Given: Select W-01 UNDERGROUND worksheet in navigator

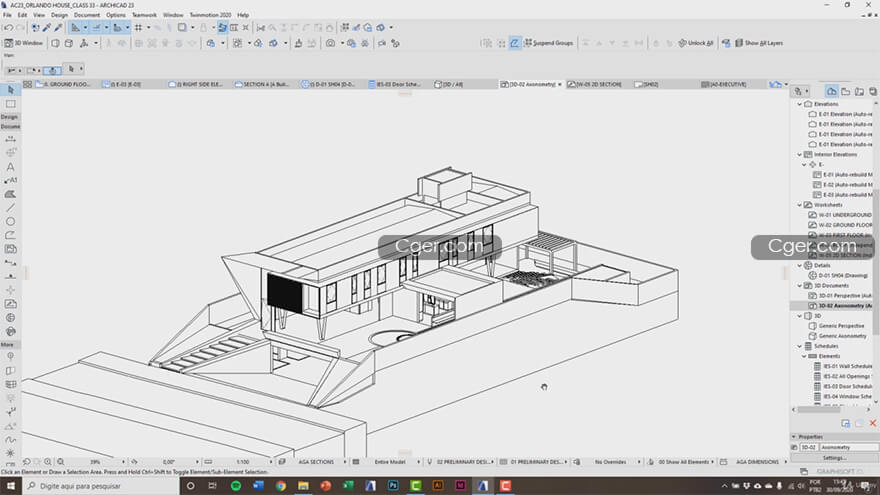Looking at the screenshot, I should coord(840,215).
